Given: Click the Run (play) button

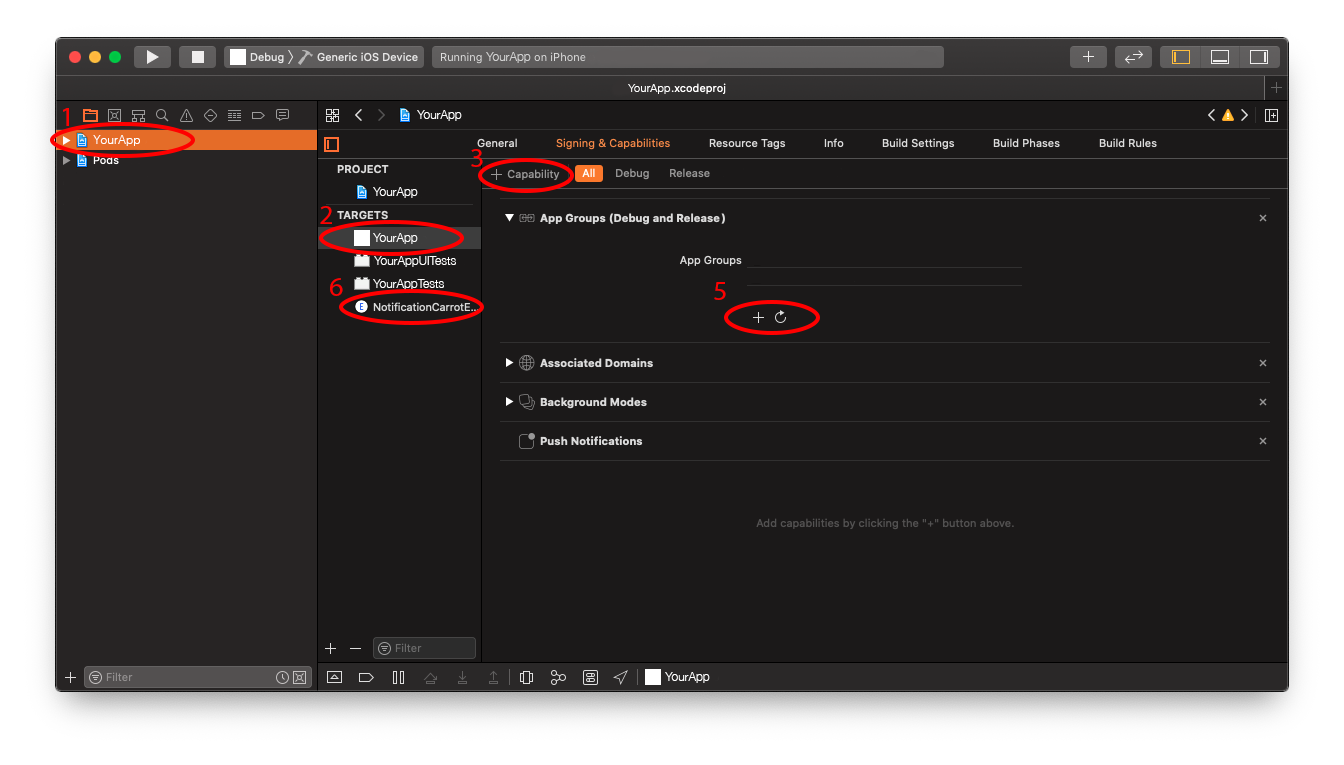Looking at the screenshot, I should click(x=152, y=57).
